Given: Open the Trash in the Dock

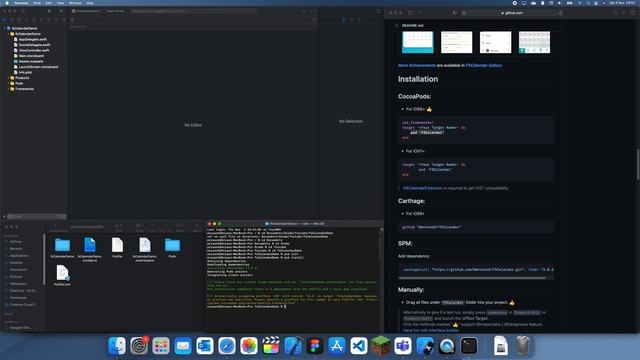Looking at the screenshot, I should coord(523,346).
